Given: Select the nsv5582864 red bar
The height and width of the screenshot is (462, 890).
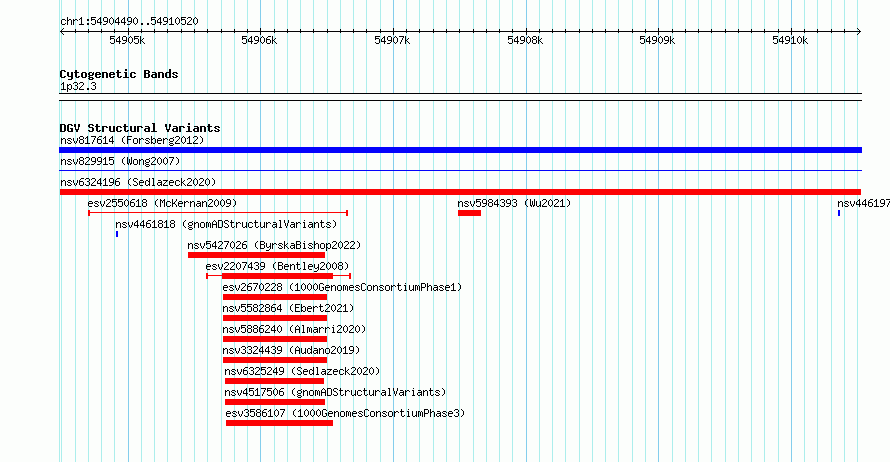Looking at the screenshot, I should 275,318.
